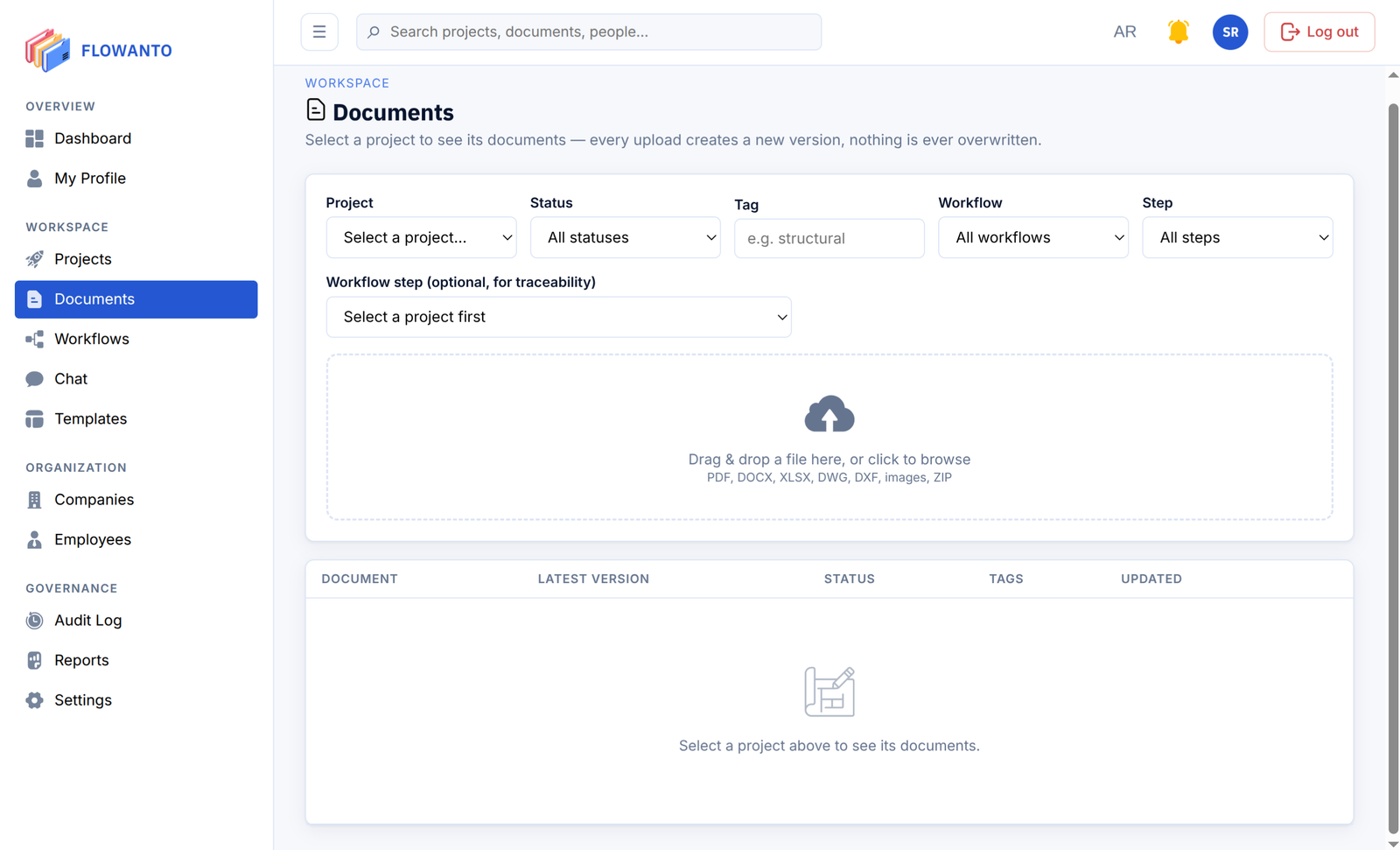This screenshot has width=1400, height=850.
Task: Navigate to Workflows page
Action: pos(136,339)
